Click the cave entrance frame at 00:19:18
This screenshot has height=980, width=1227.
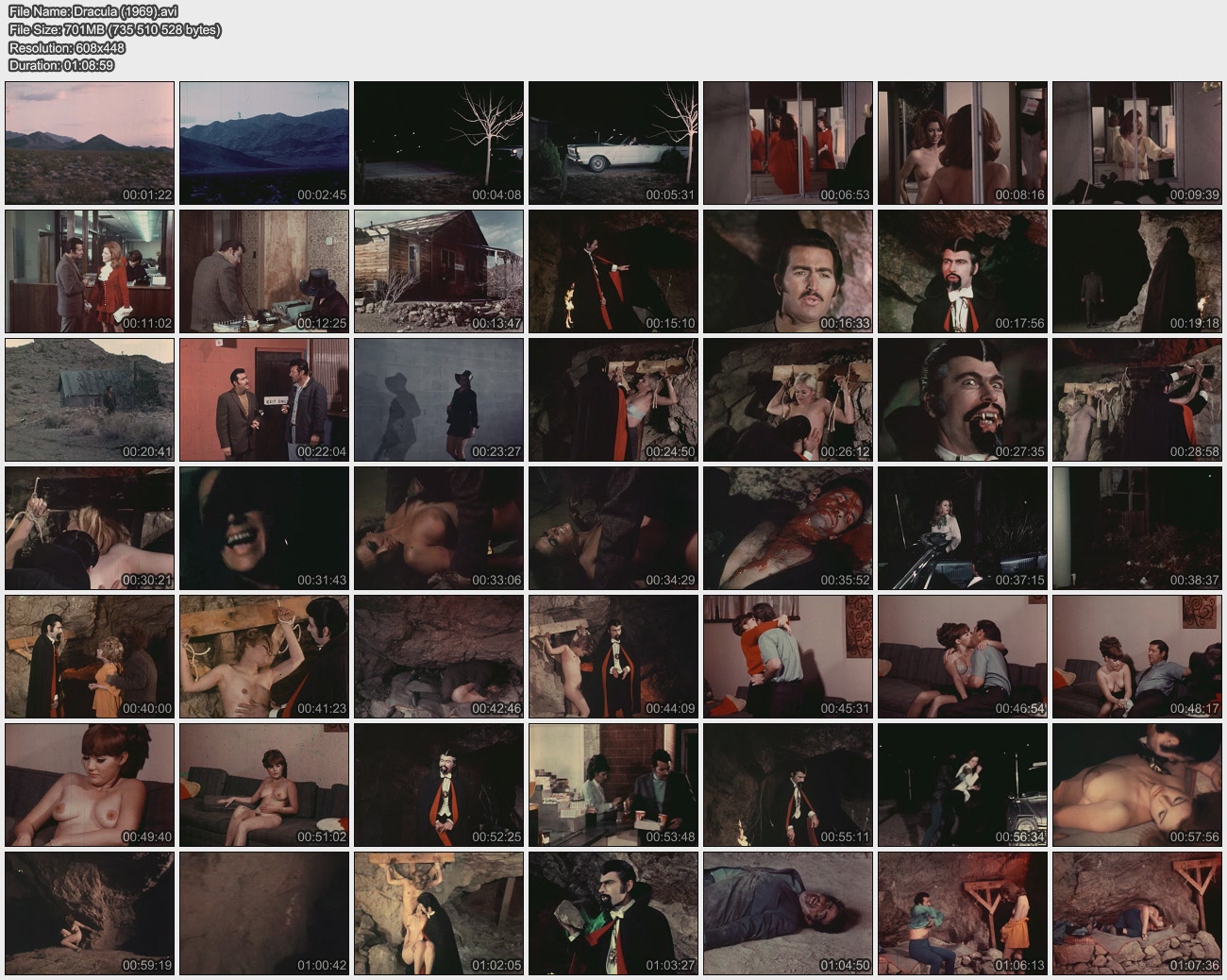click(1137, 271)
